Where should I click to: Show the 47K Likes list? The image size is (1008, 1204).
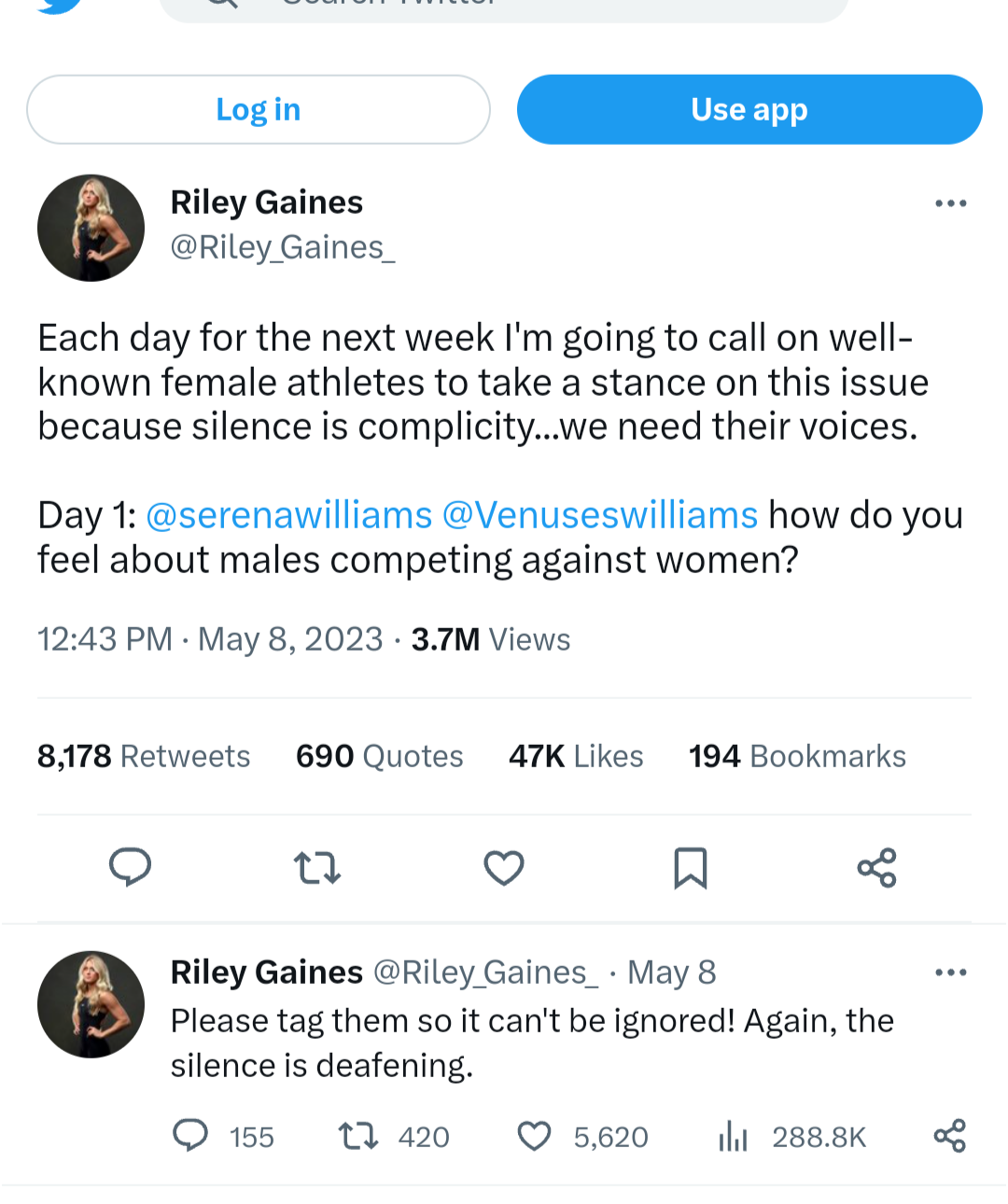[x=576, y=756]
